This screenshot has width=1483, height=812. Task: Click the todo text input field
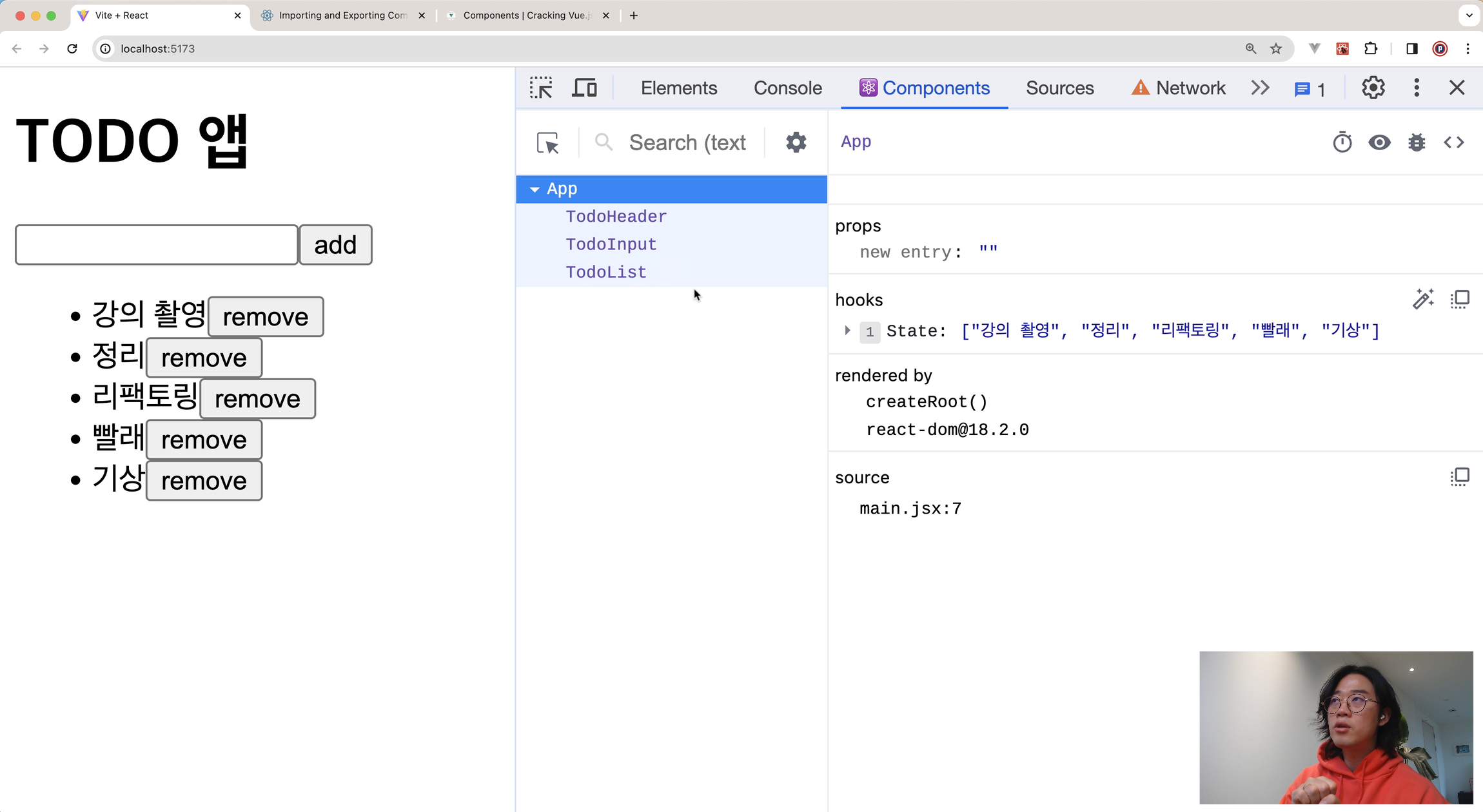pyautogui.click(x=157, y=245)
